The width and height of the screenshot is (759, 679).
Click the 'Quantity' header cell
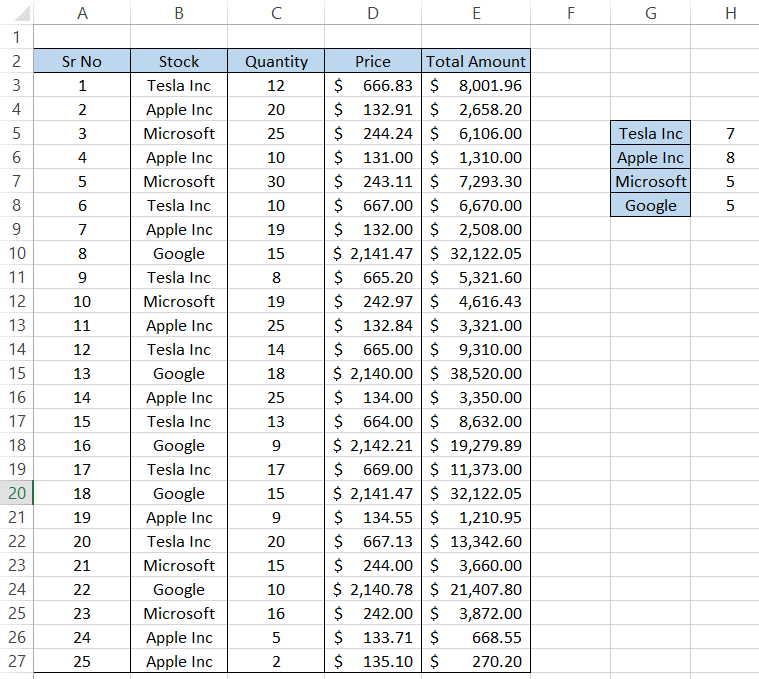[276, 61]
